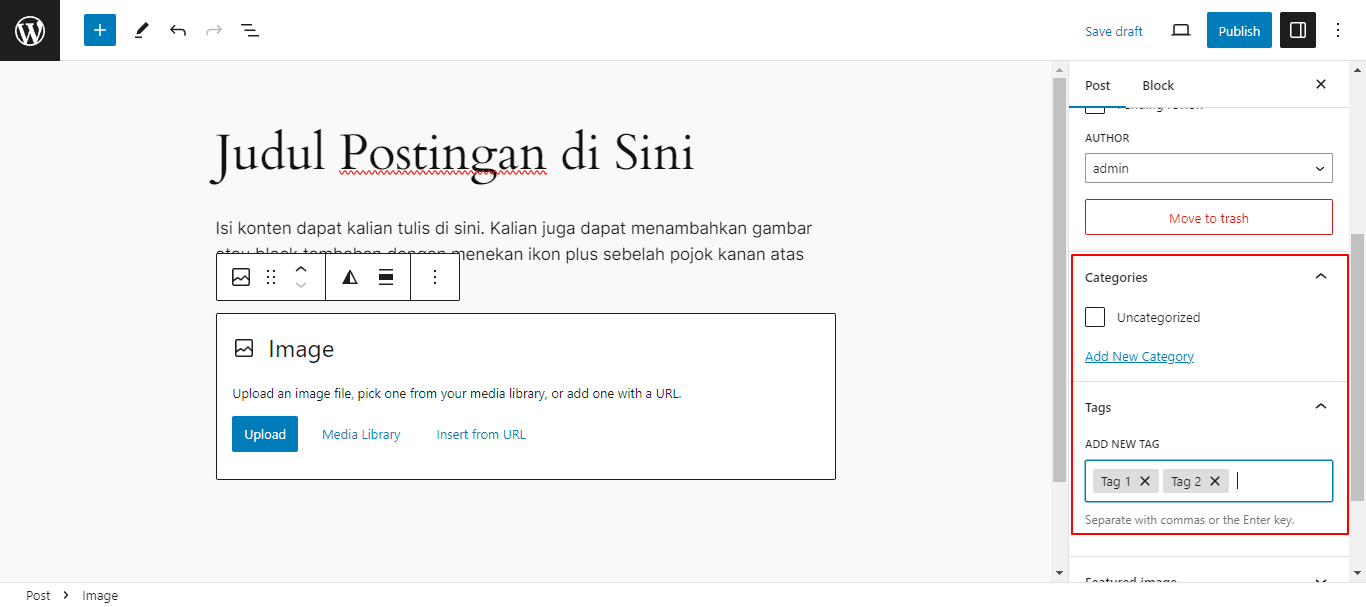Image resolution: width=1366 pixels, height=607 pixels.
Task: Click the drag handle on the Image block toolbar
Action: [270, 277]
